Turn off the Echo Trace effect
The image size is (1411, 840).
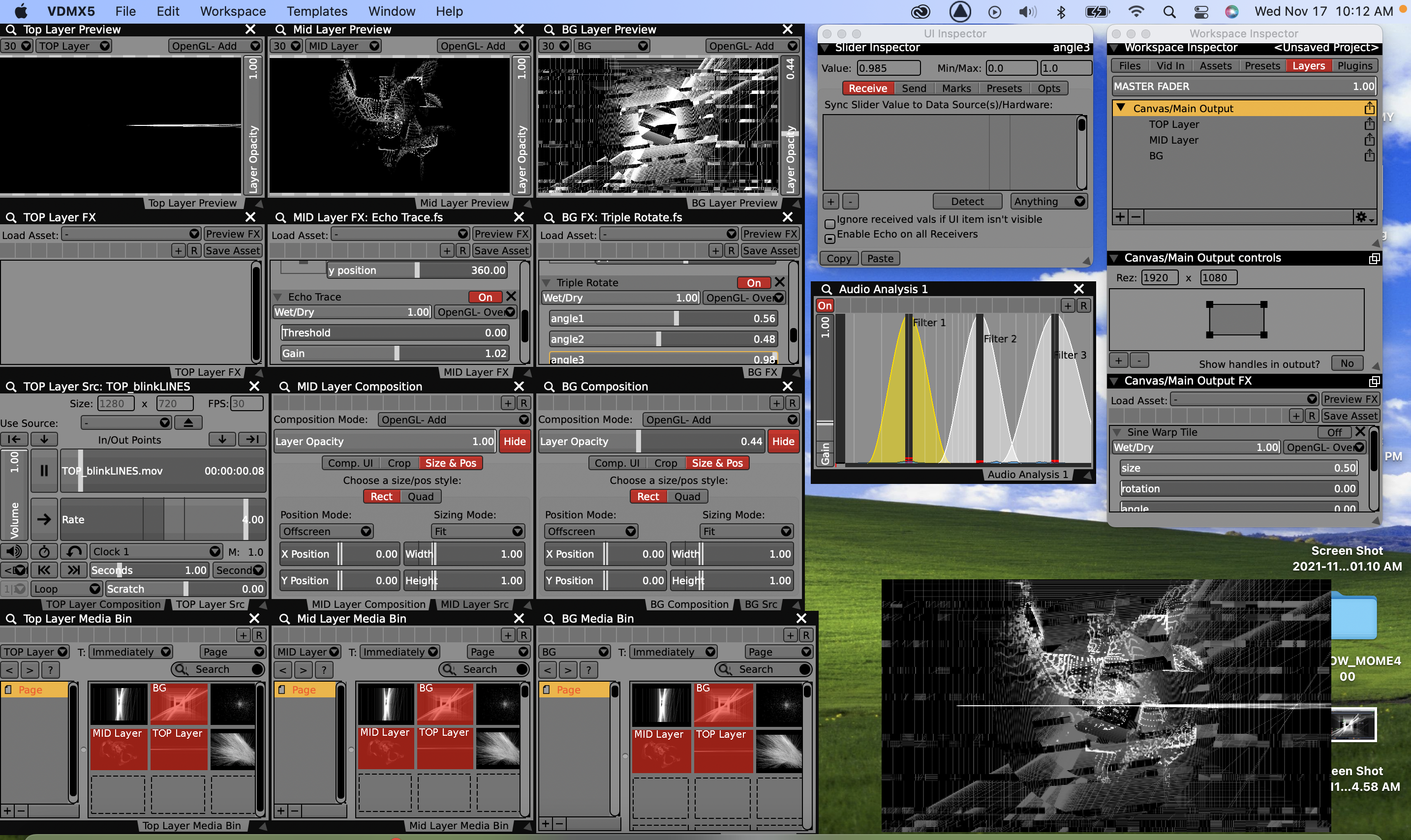(x=485, y=297)
